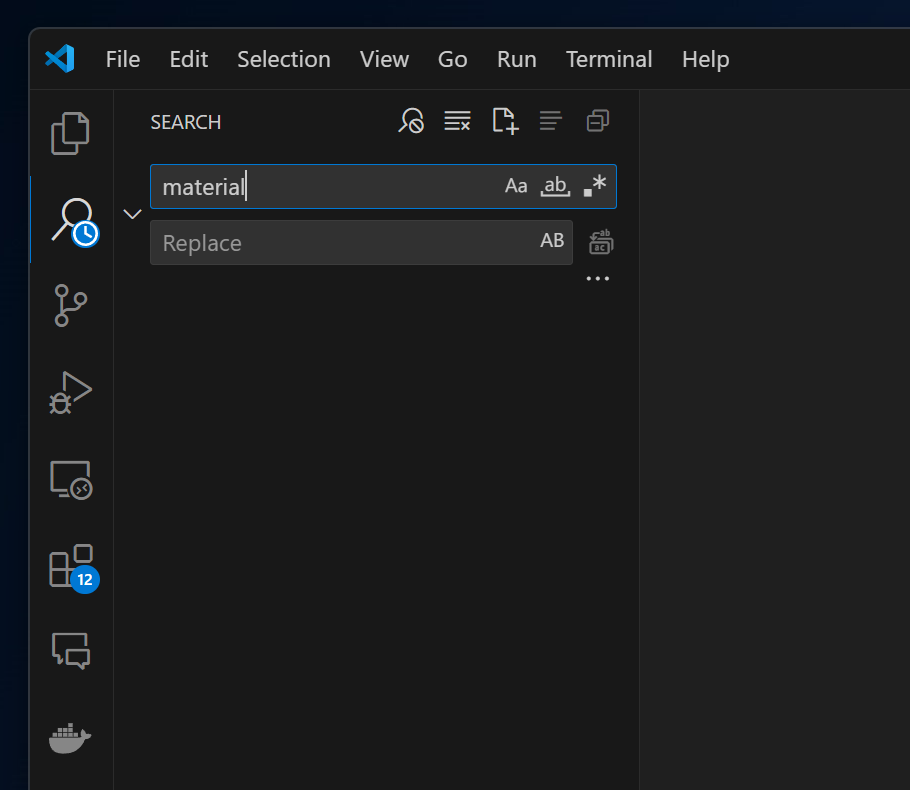Screen dimensions: 910x790
Task: Toggle Match Case option
Action: coord(516,186)
